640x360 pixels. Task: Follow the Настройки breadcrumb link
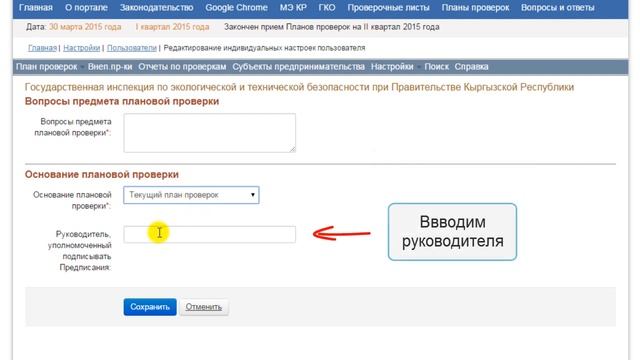[x=82, y=48]
